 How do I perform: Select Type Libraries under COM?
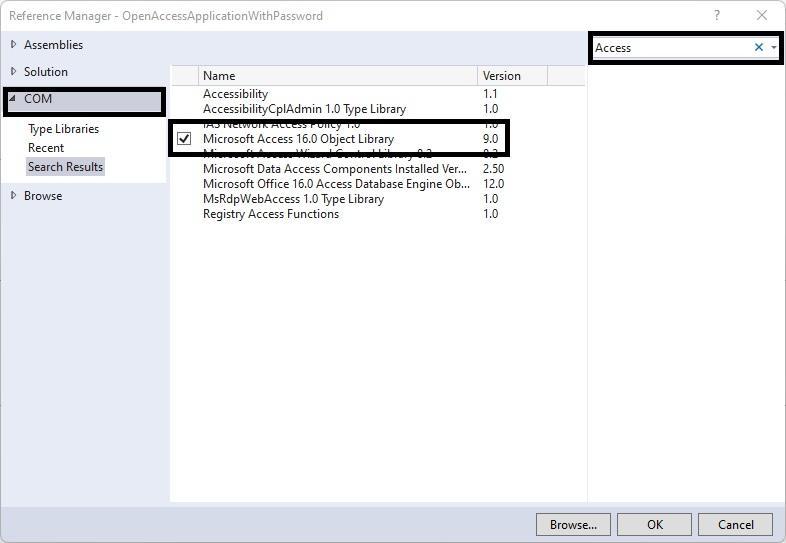coord(63,129)
